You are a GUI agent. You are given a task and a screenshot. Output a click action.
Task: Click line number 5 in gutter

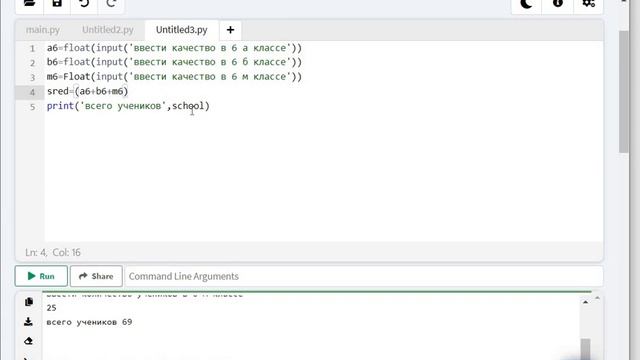pyautogui.click(x=32, y=107)
